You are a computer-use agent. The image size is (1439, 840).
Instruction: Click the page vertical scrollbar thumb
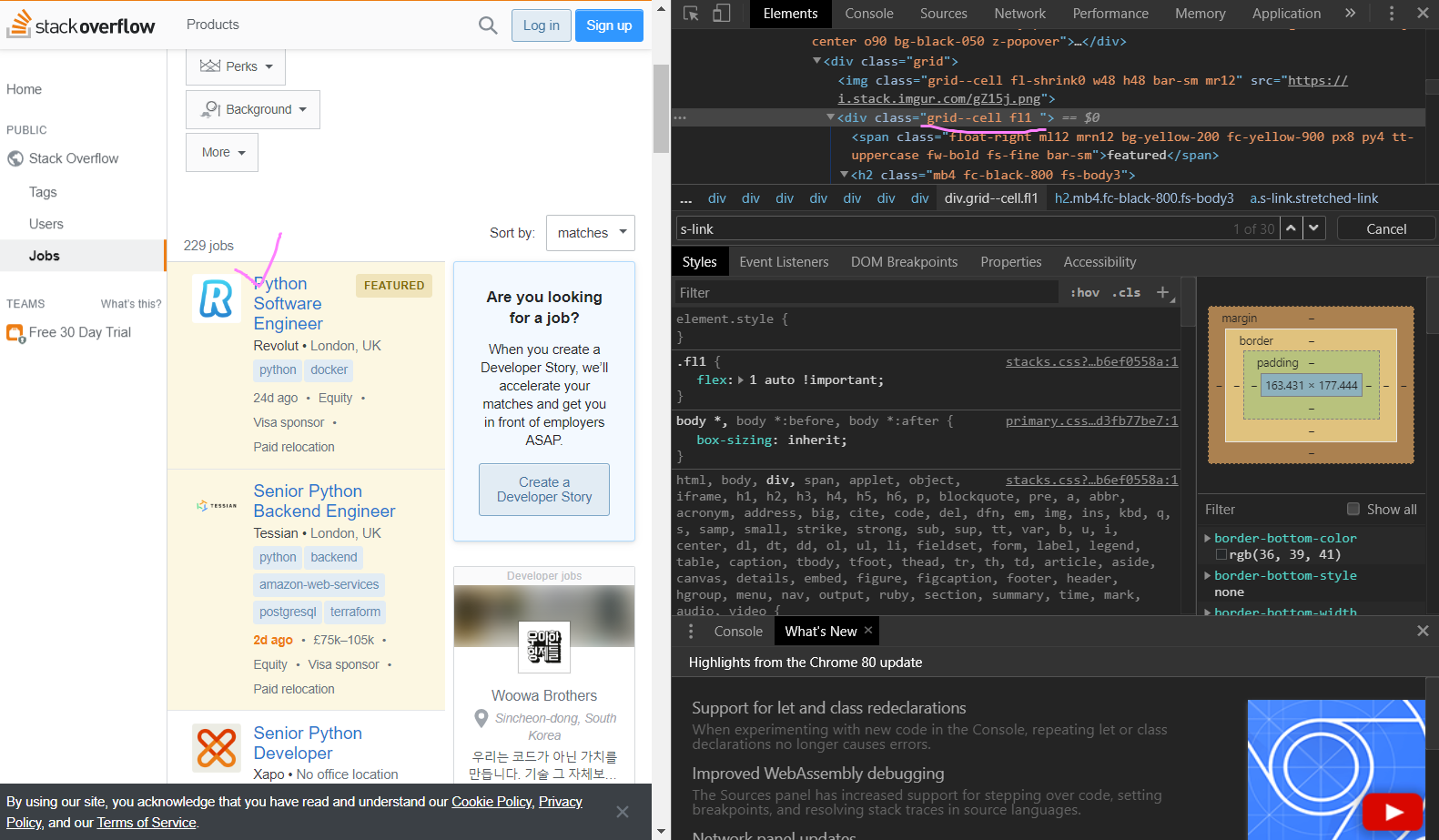tap(661, 109)
